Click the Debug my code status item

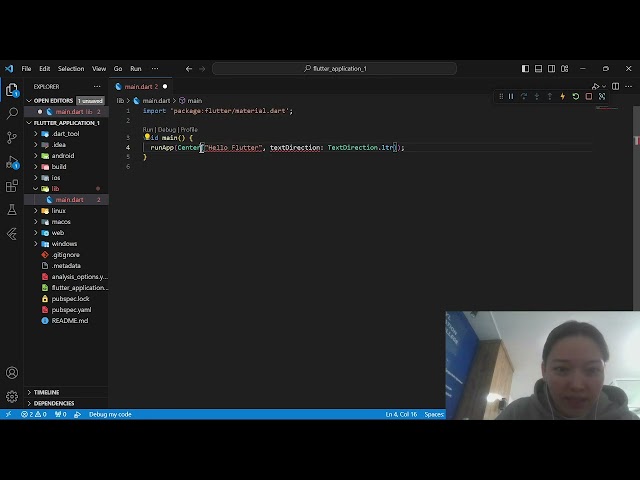110,414
